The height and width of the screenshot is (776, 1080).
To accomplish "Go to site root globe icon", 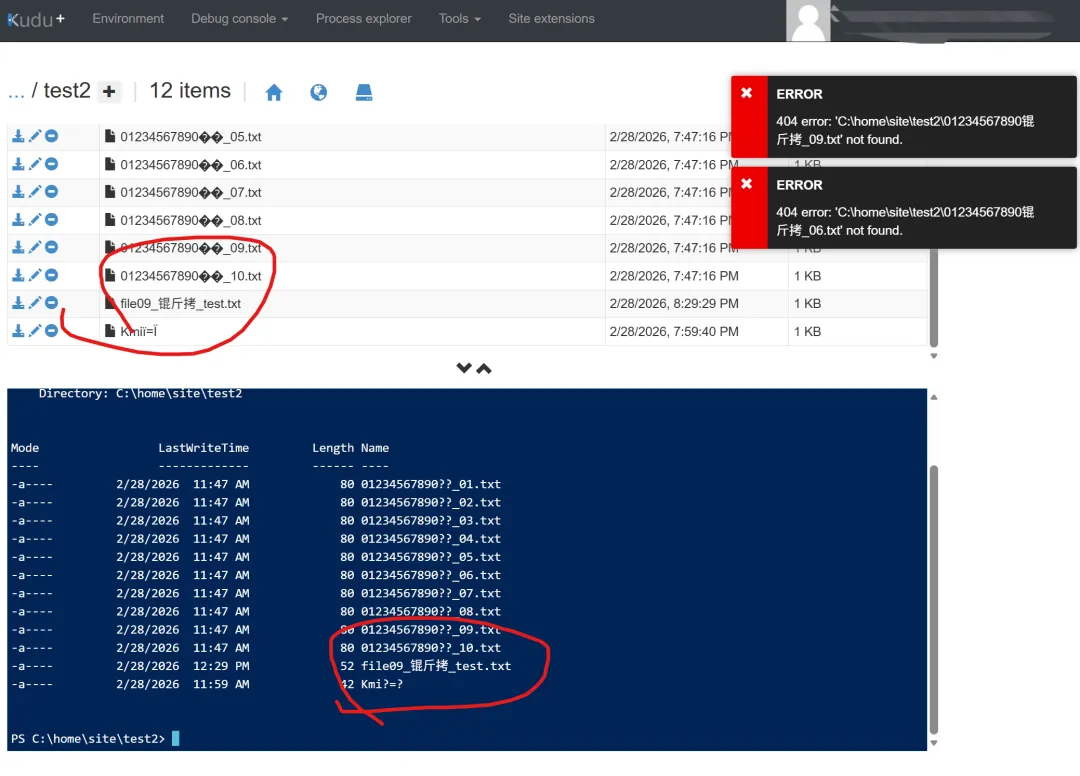I will pyautogui.click(x=318, y=92).
